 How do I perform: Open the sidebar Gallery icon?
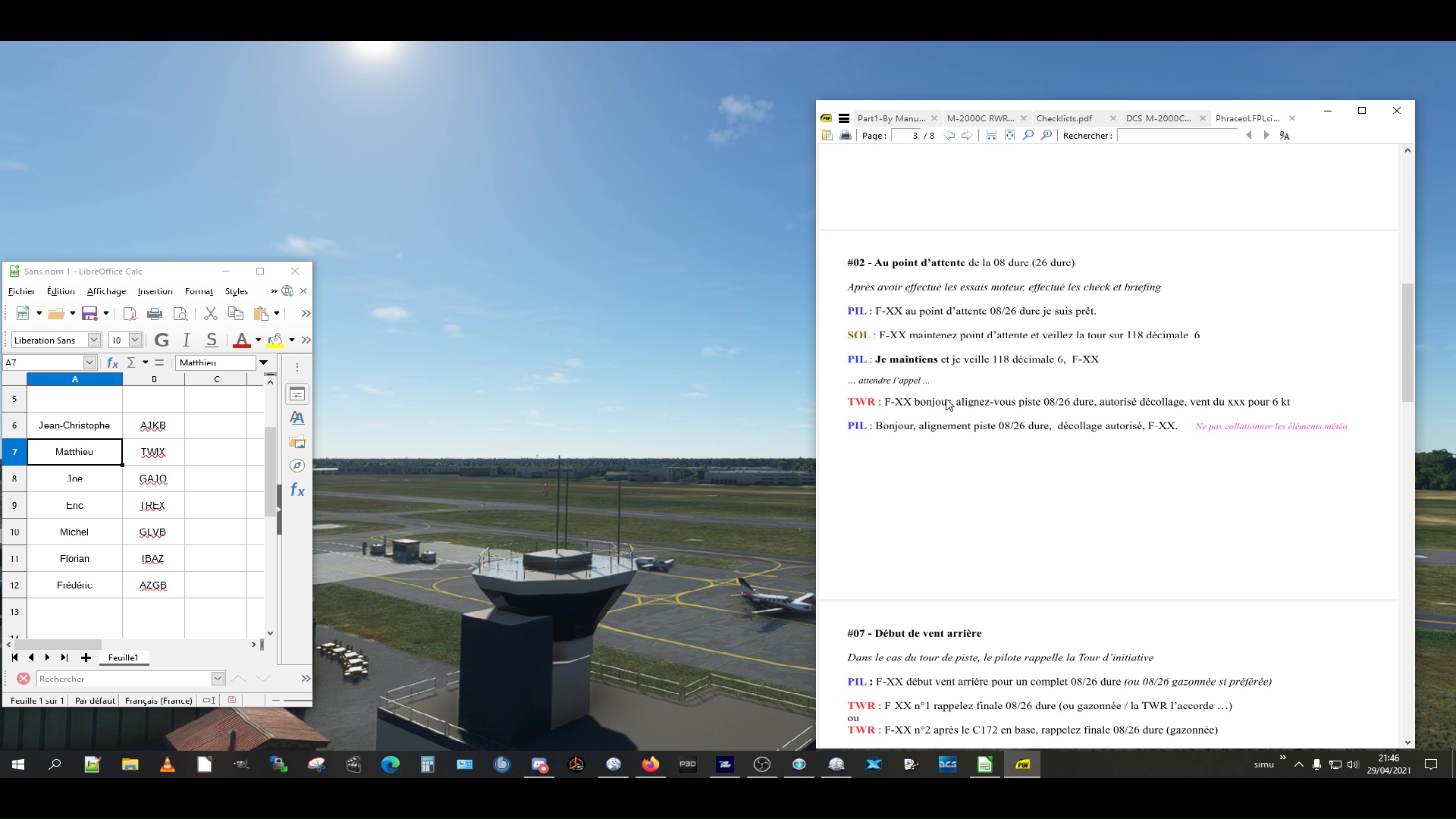coord(297,442)
